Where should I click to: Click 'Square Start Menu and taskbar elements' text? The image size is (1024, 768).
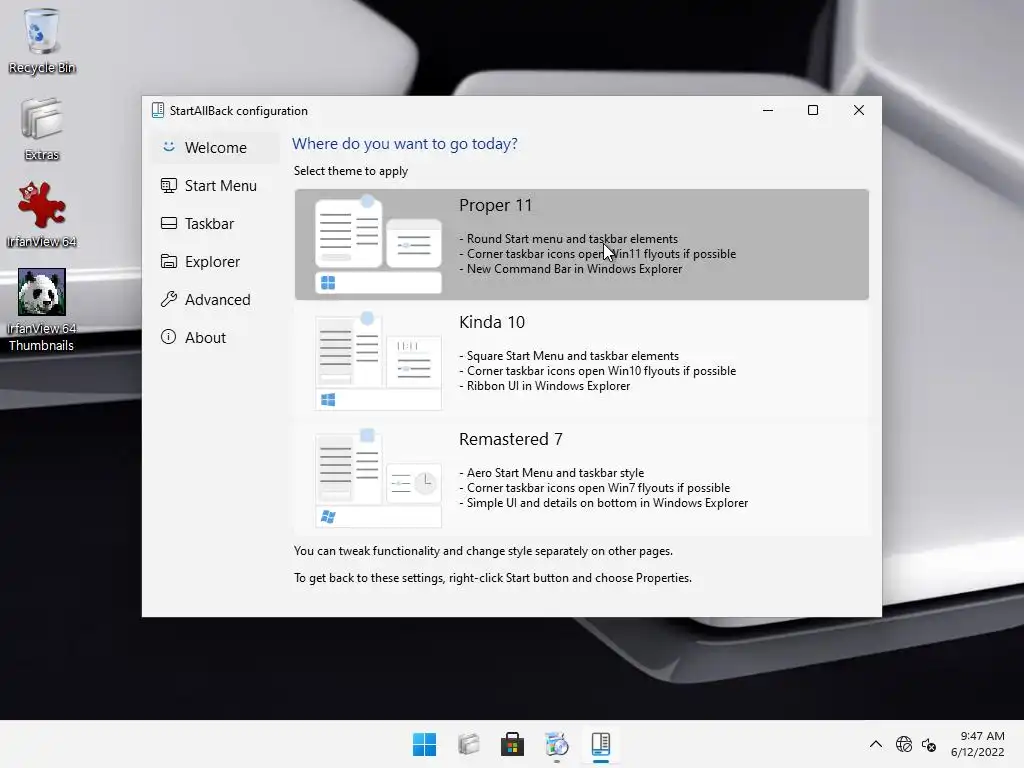[573, 356]
